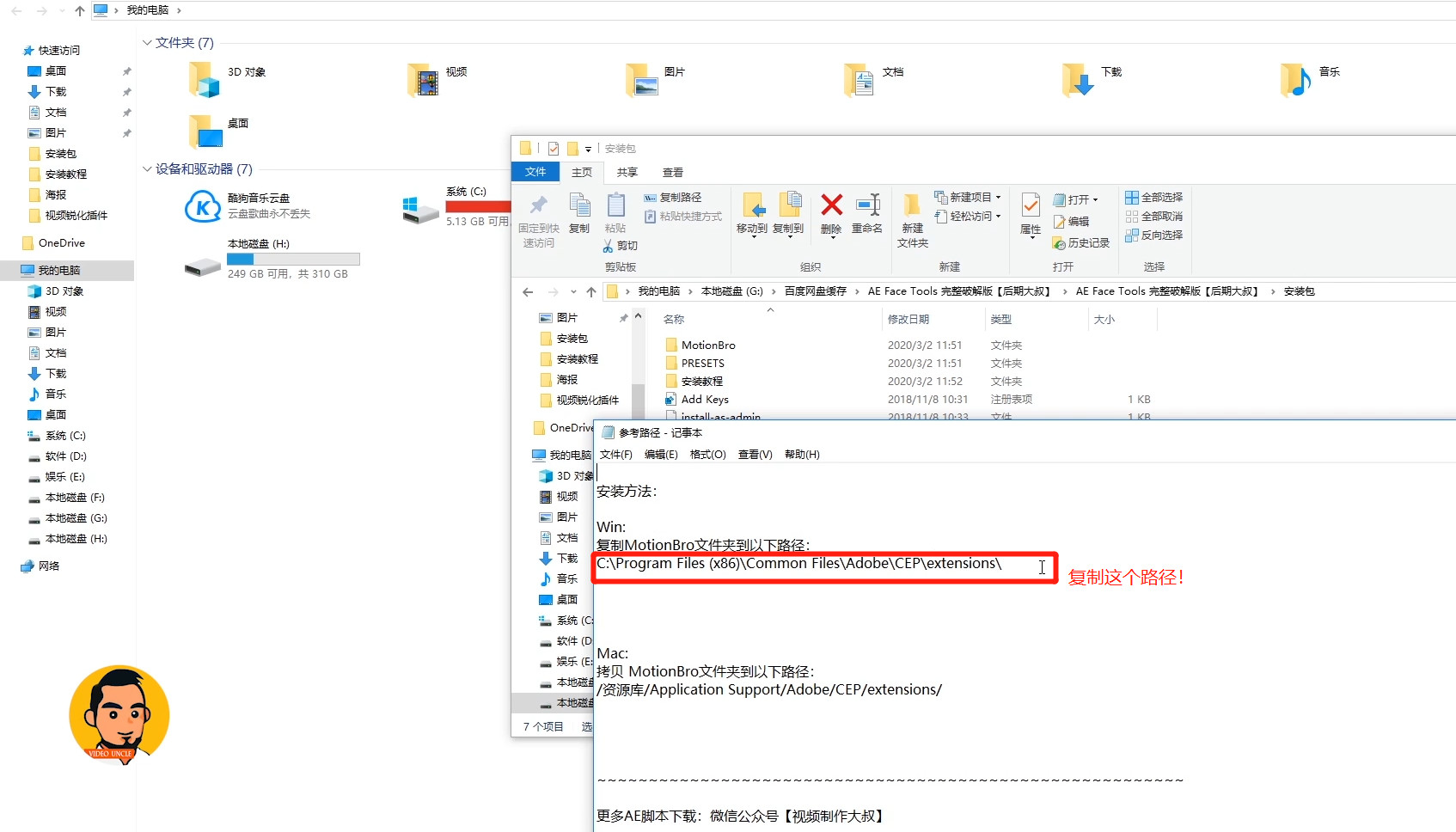Open Notepad's 帮助(H) menu
The height and width of the screenshot is (832, 1456).
(x=802, y=455)
